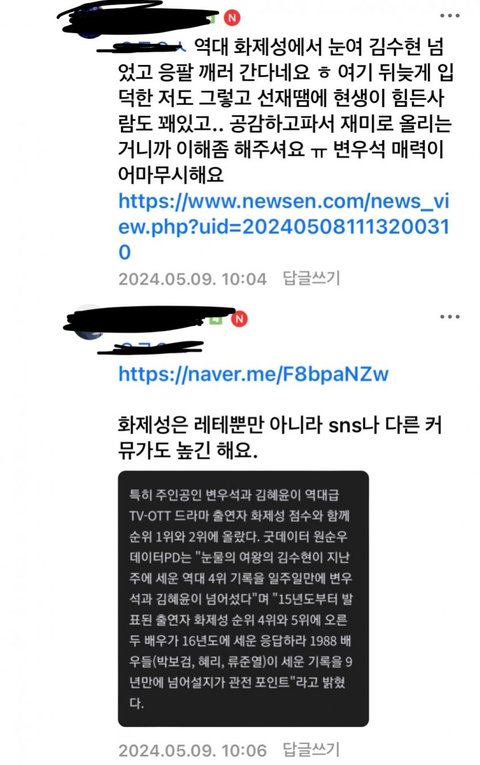
Task: Open the three-dot menu on the second comment
Action: click(449, 317)
